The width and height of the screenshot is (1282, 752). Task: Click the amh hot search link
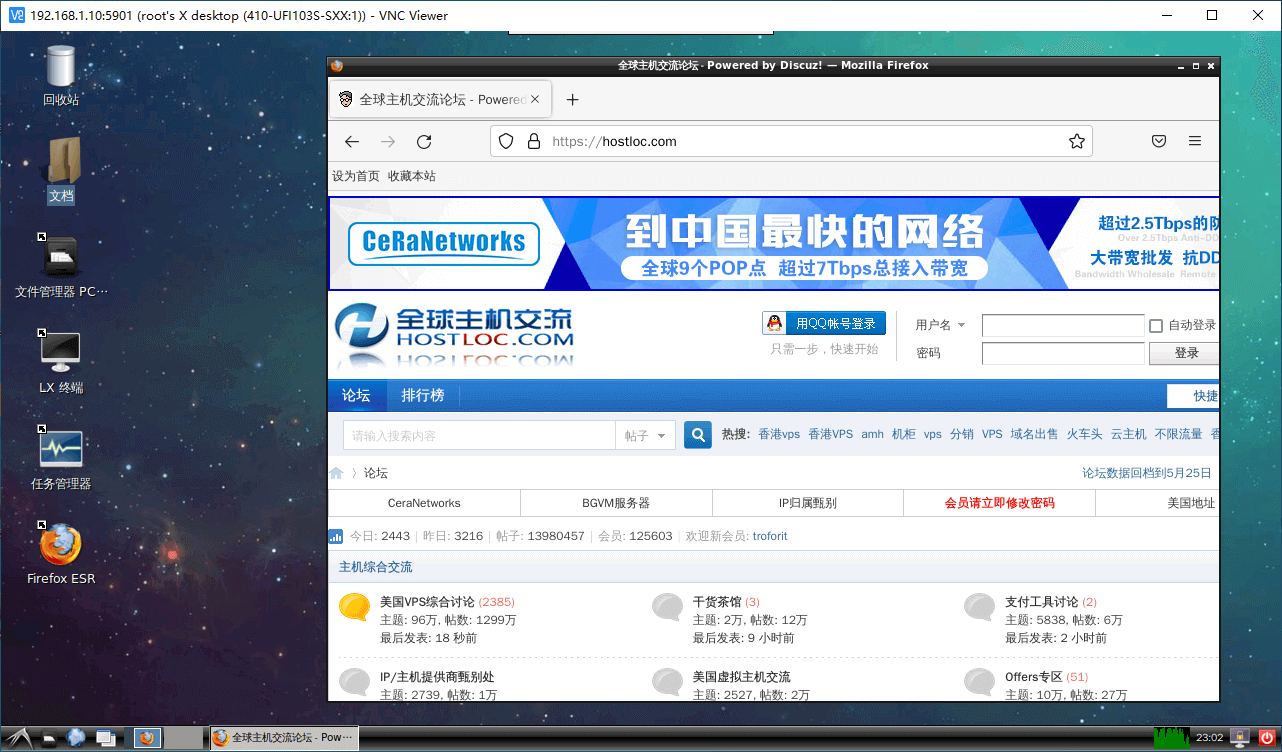[872, 435]
